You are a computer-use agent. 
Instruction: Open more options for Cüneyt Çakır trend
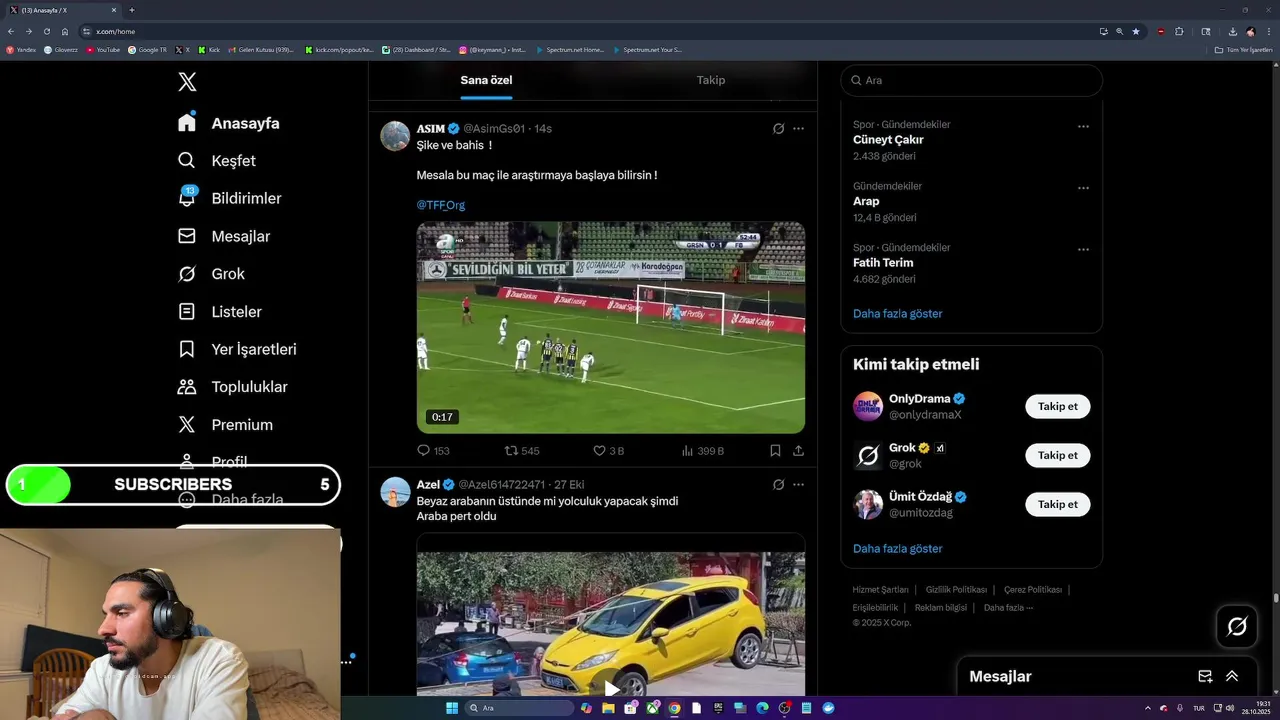[1083, 127]
